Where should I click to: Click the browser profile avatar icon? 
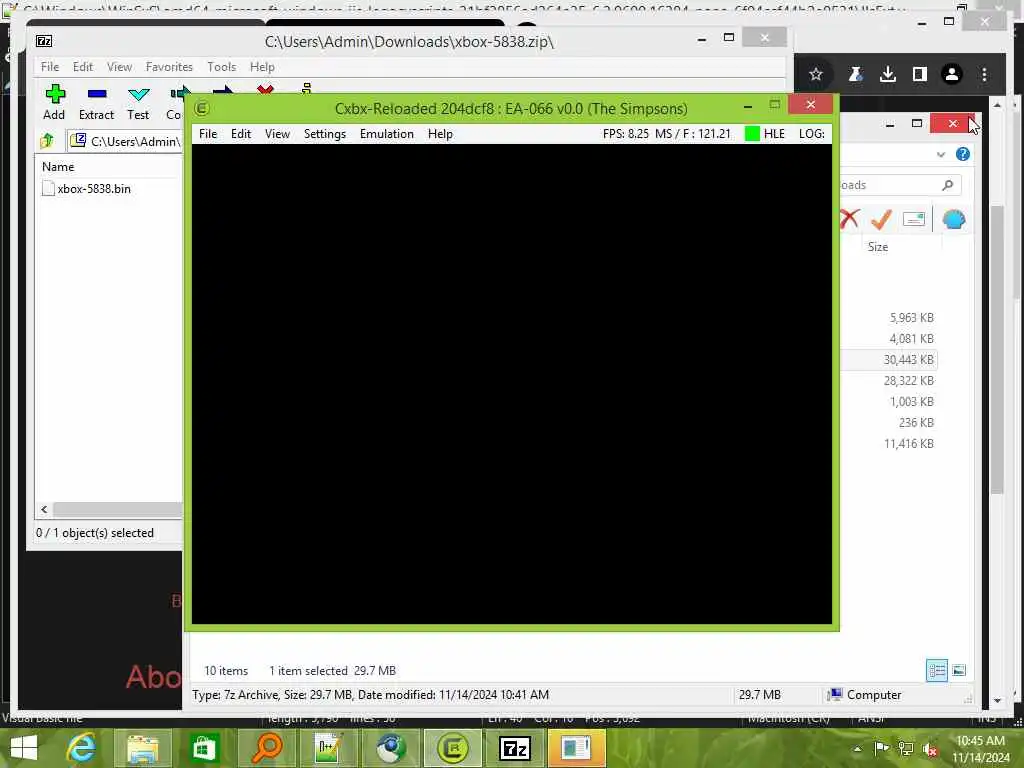pyautogui.click(x=952, y=74)
